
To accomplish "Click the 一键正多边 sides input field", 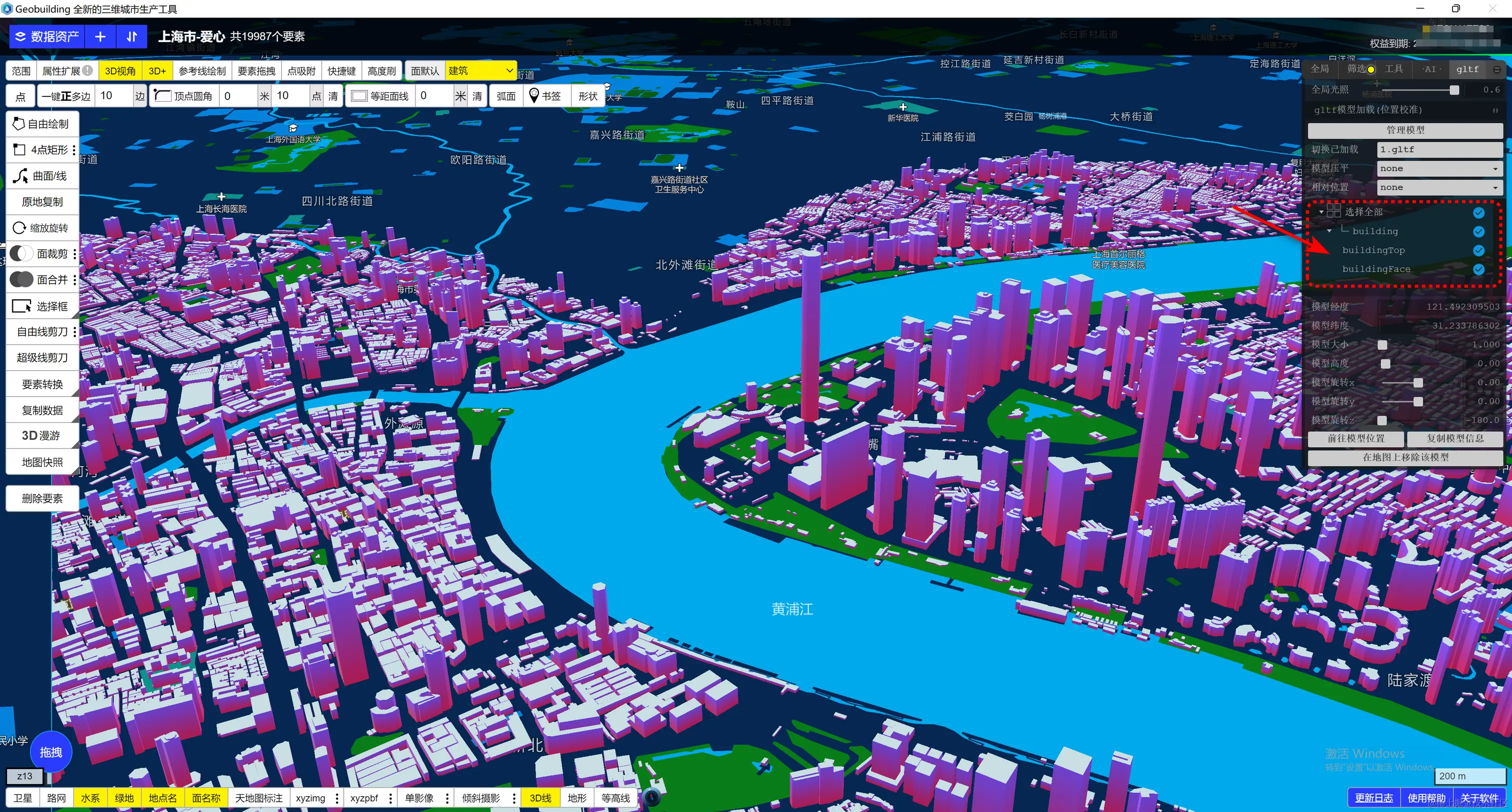I will (114, 95).
